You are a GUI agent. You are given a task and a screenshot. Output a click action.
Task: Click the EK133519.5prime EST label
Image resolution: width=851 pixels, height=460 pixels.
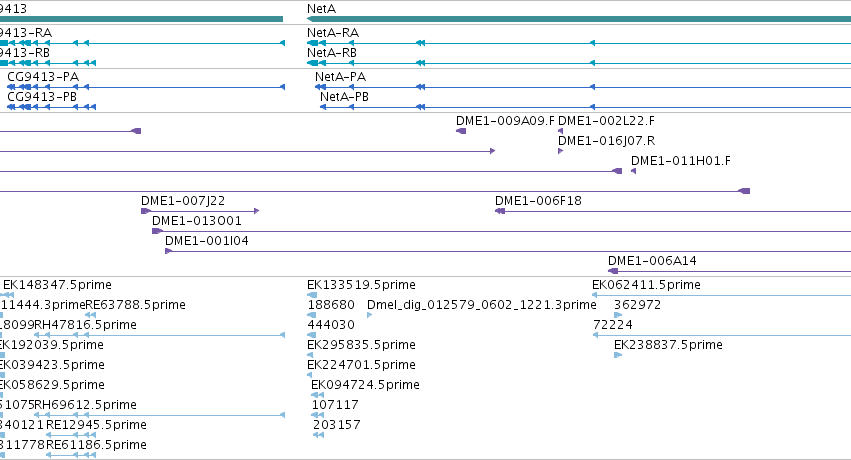coord(361,285)
